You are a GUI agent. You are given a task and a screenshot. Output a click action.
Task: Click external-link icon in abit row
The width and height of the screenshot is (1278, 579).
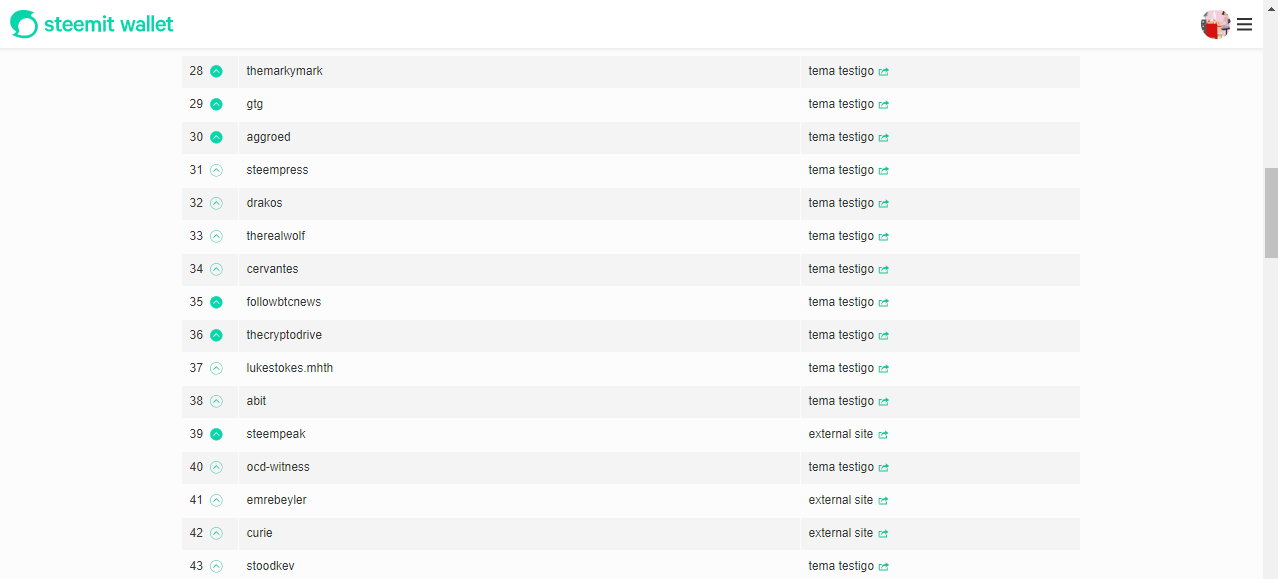[x=884, y=402]
